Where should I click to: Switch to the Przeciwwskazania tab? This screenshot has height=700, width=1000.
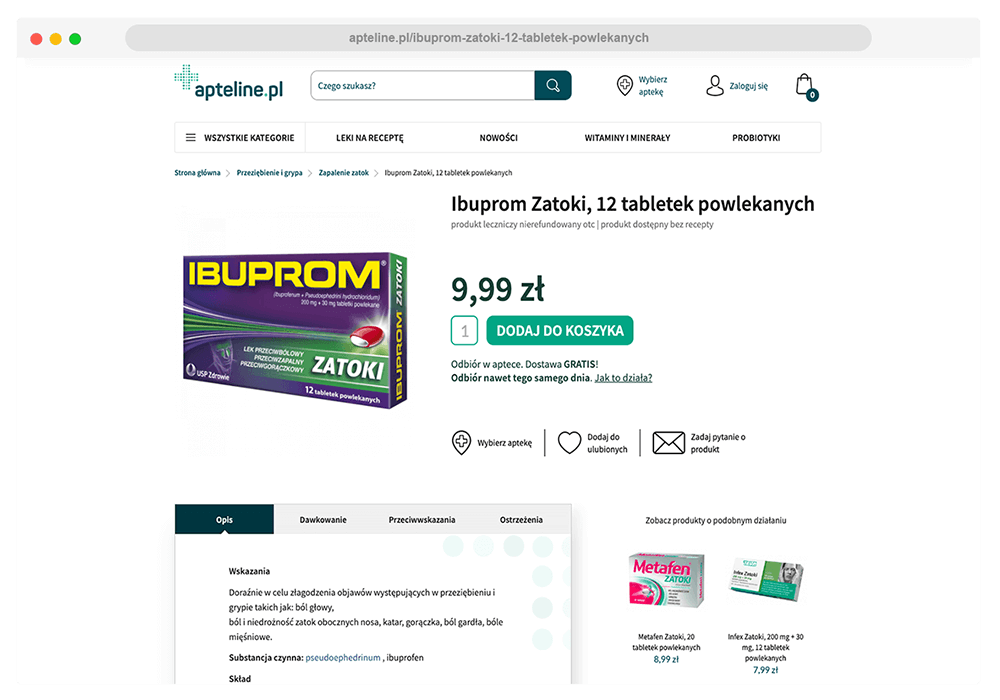[422, 520]
